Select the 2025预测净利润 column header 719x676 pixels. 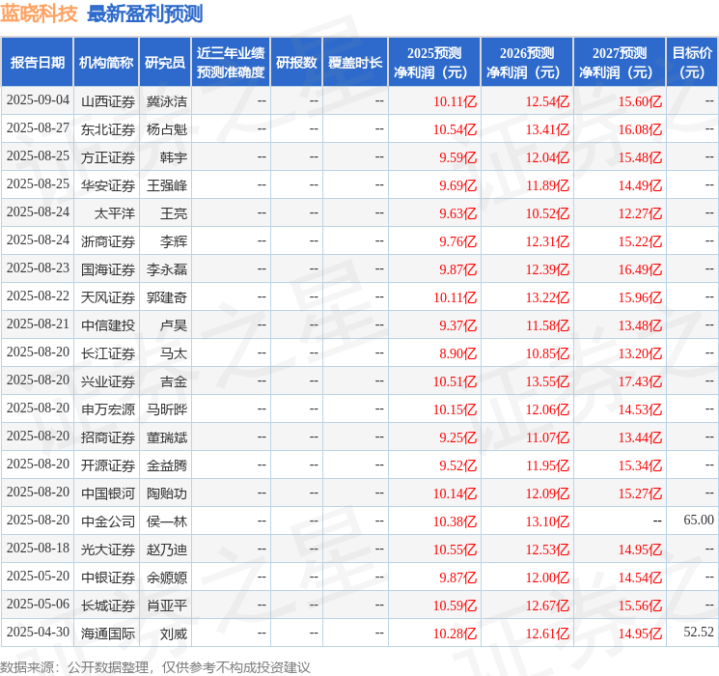click(434, 62)
